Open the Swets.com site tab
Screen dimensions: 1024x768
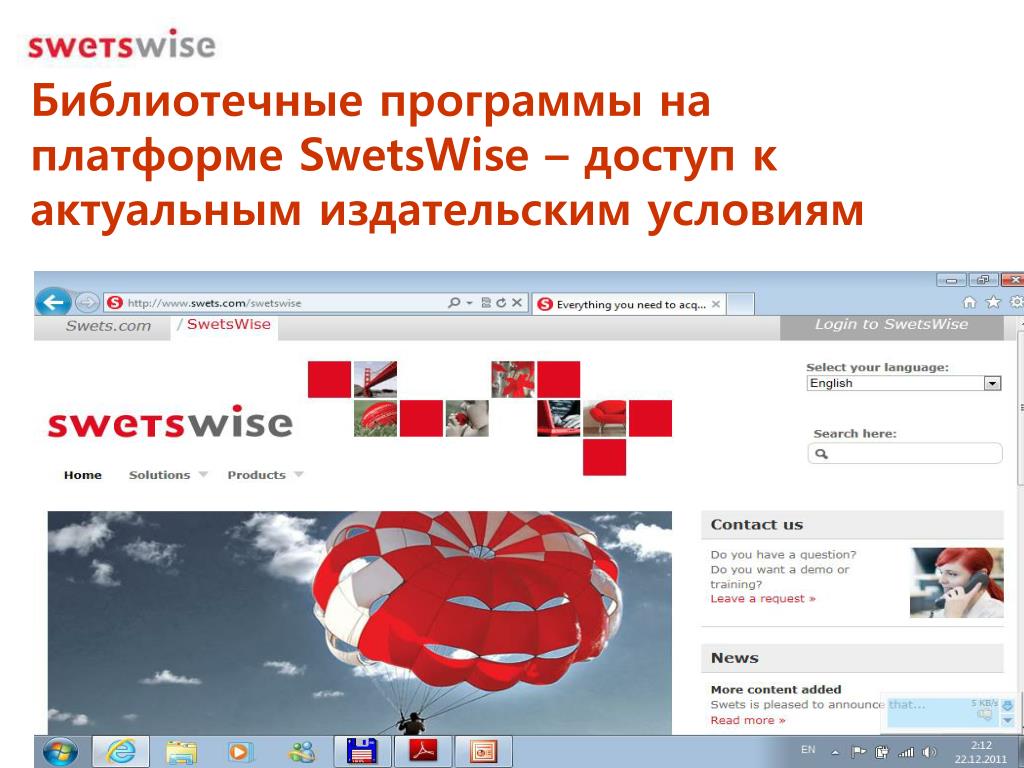[x=108, y=326]
